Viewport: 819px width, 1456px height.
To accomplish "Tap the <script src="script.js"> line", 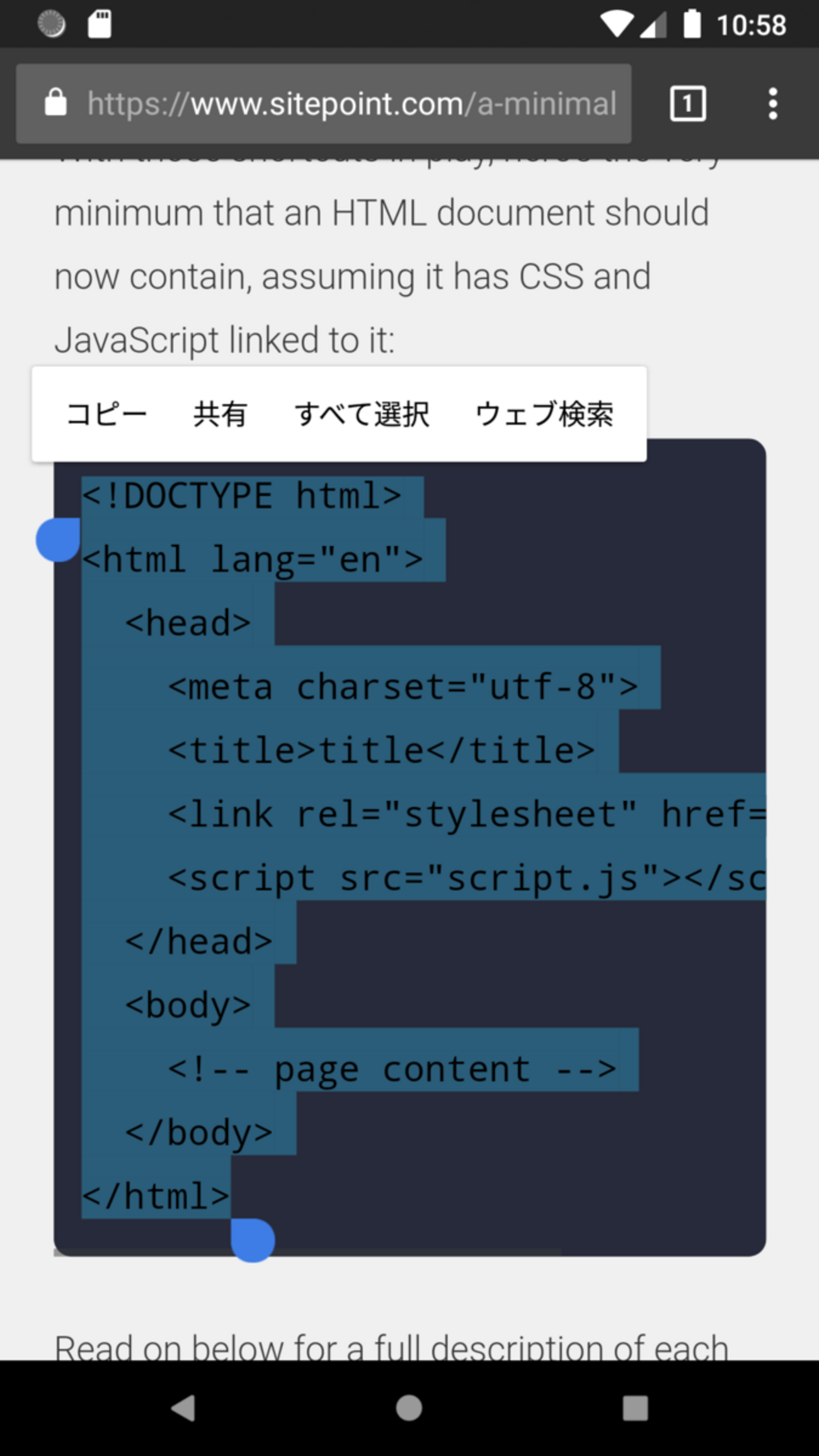I will pyautogui.click(x=467, y=878).
